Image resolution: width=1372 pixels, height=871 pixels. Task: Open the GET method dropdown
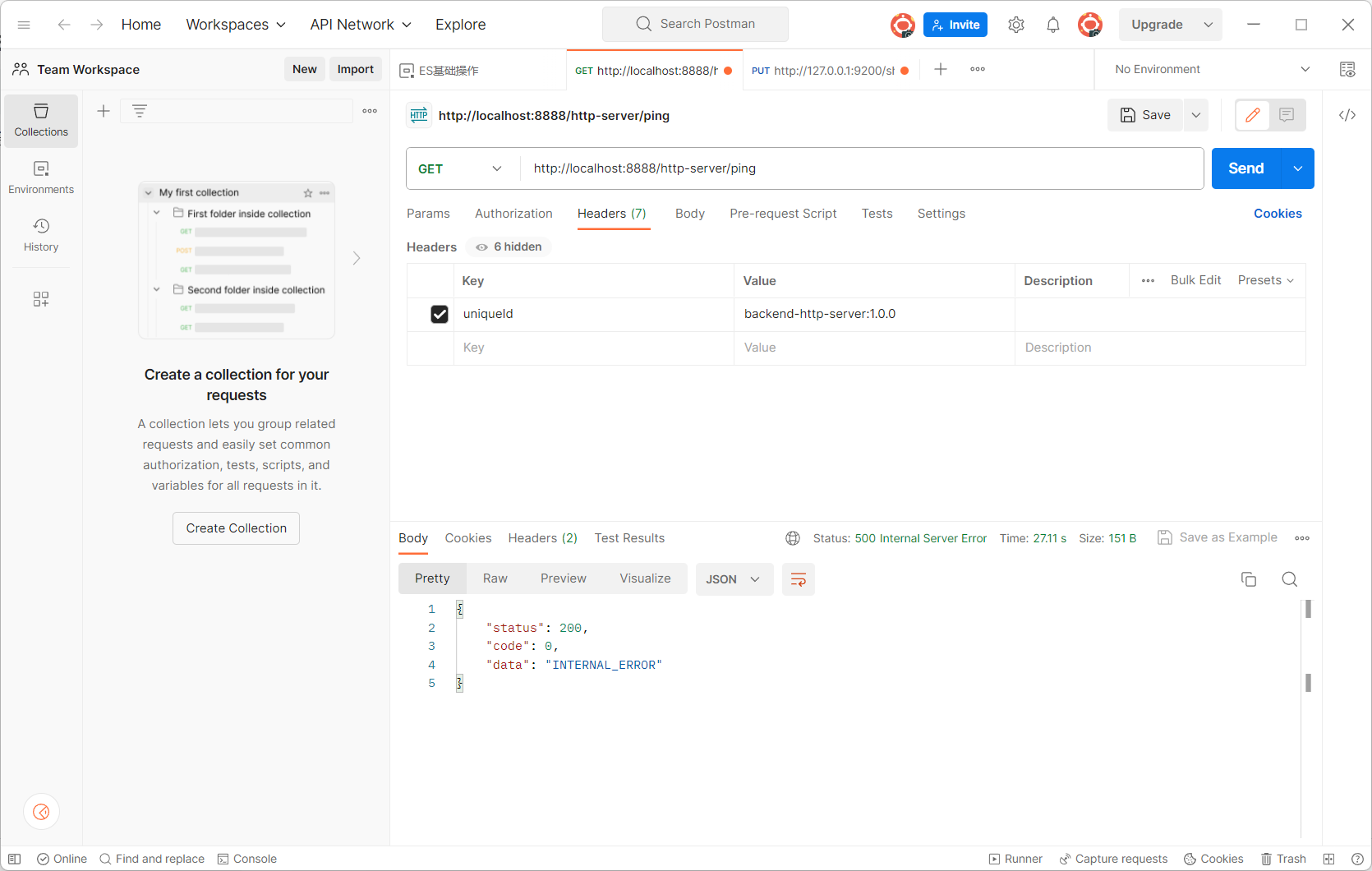click(460, 168)
